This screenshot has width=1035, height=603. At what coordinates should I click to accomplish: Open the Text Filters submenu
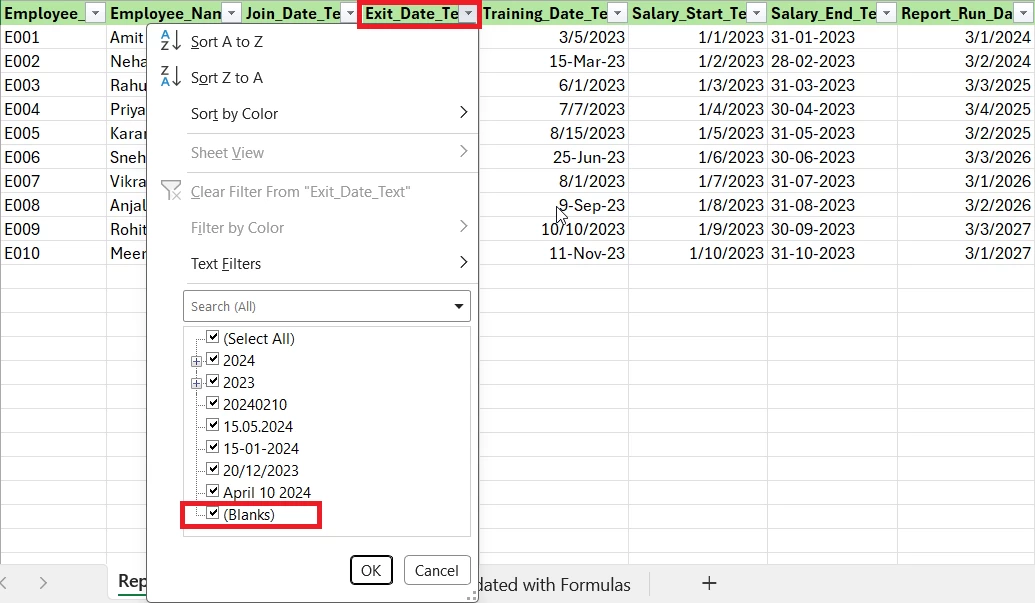(x=313, y=263)
